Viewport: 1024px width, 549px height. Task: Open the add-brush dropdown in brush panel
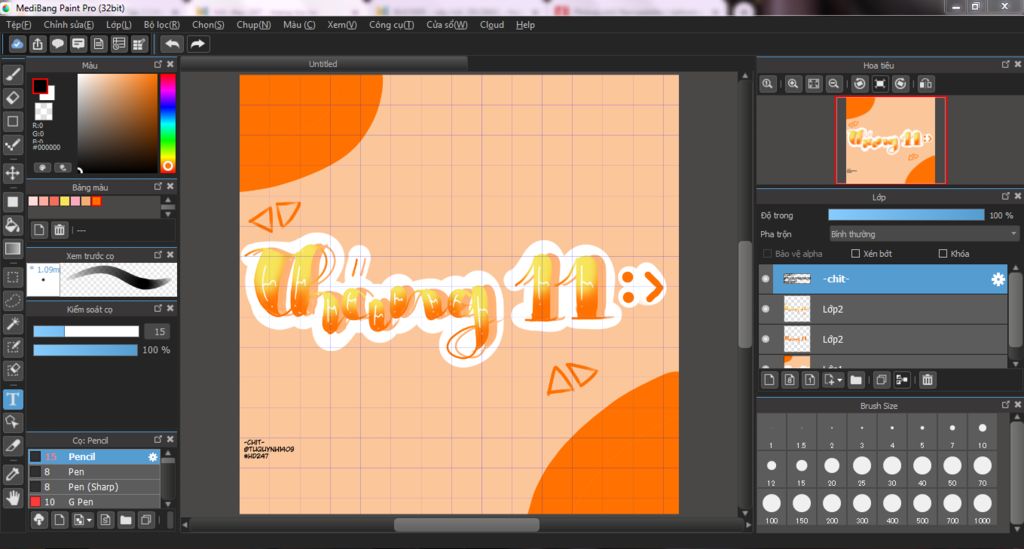[89, 520]
